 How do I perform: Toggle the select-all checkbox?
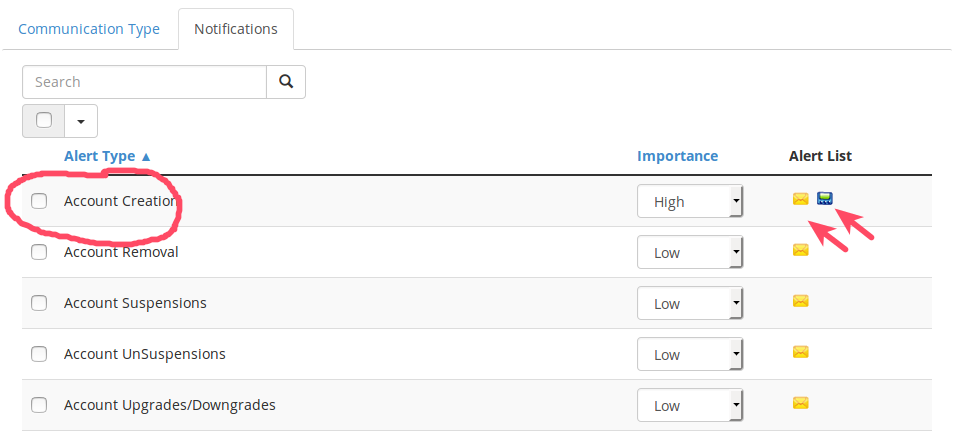pyautogui.click(x=44, y=120)
